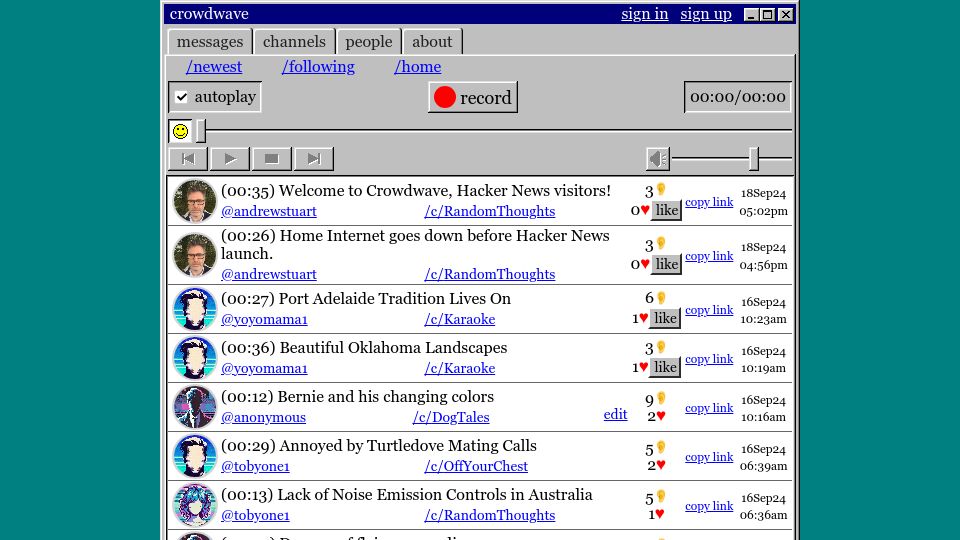Open the people tab
Screen dimensions: 960x540
click(x=369, y=42)
